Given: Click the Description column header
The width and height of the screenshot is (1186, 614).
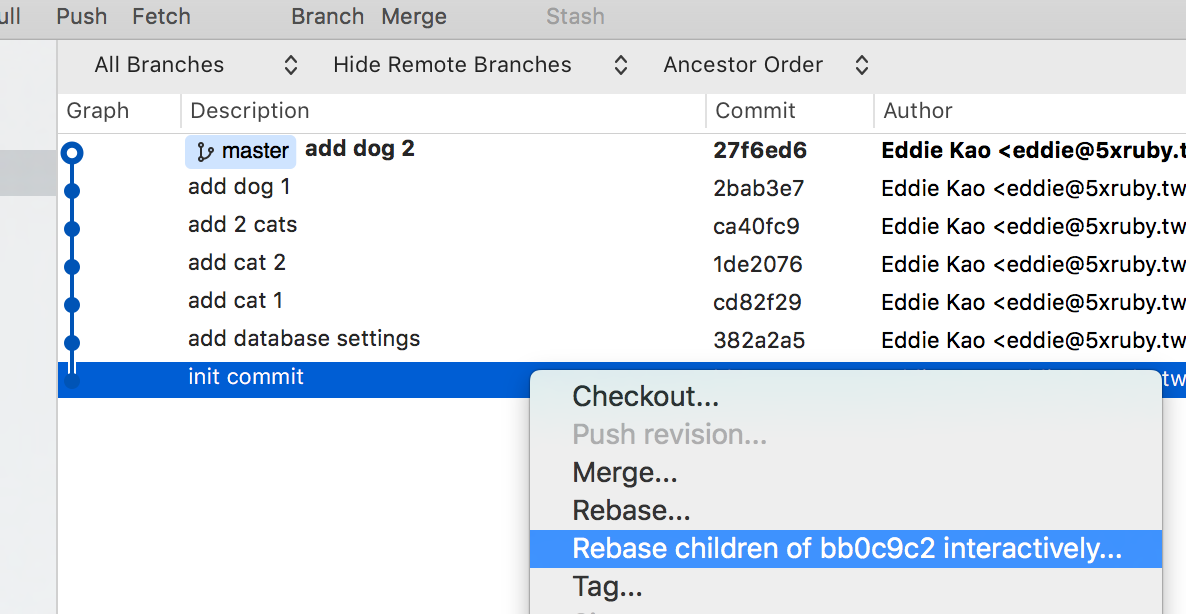Looking at the screenshot, I should (x=250, y=111).
